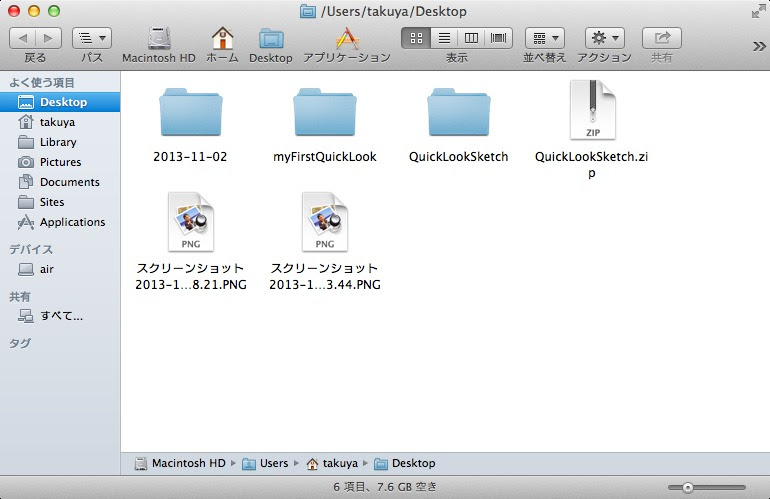Go back with the left arrow button

coord(23,38)
